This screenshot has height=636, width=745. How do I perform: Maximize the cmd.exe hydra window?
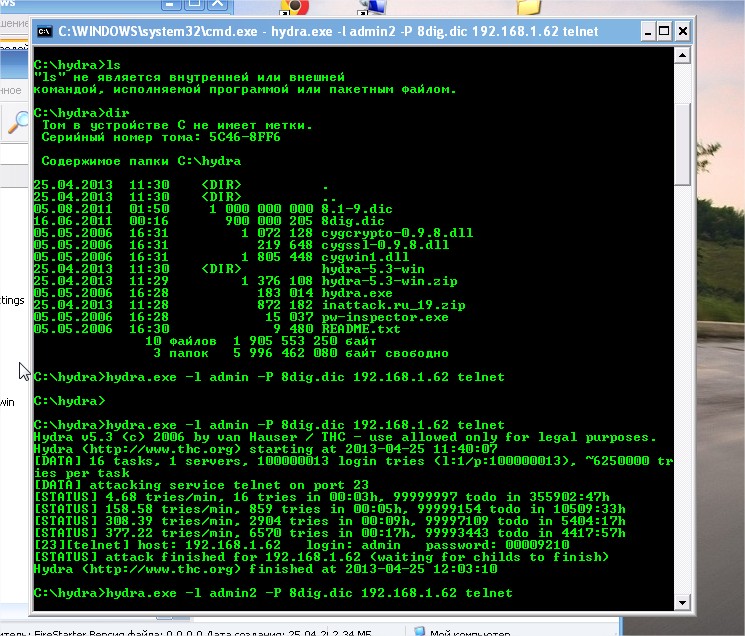pyautogui.click(x=664, y=32)
